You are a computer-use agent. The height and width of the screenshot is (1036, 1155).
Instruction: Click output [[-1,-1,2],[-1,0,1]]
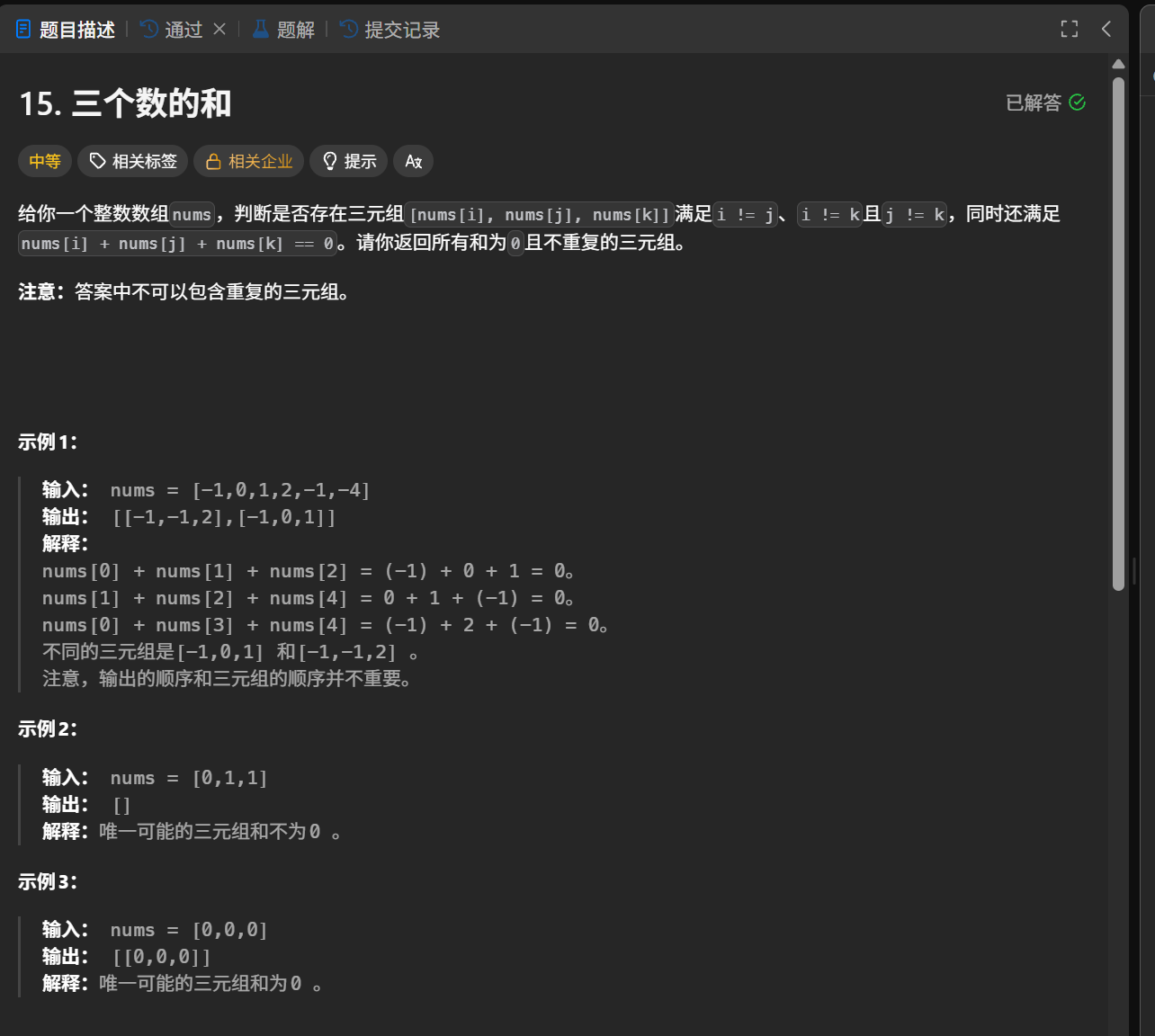tap(224, 517)
